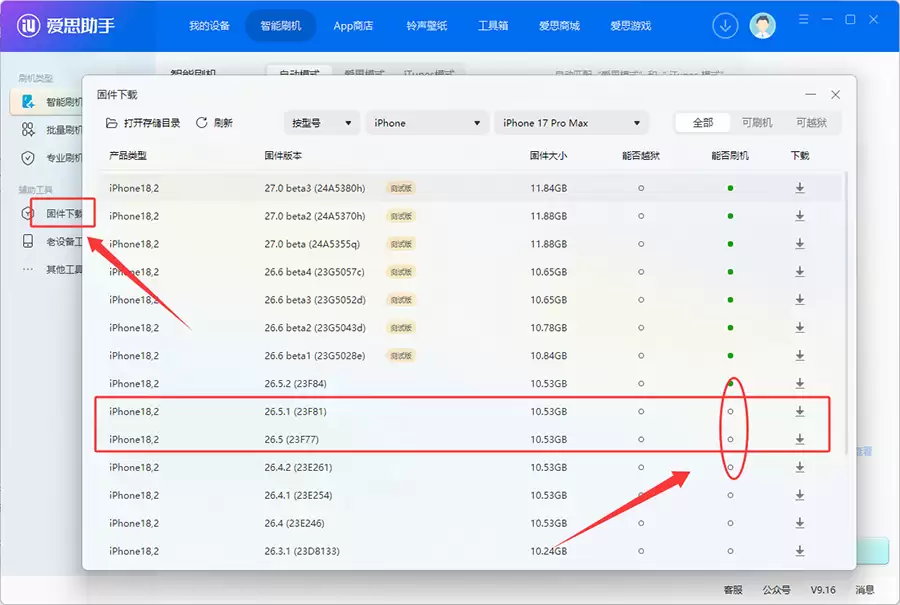Click the 10.24GB size cell
900x605 pixels.
[x=548, y=551]
